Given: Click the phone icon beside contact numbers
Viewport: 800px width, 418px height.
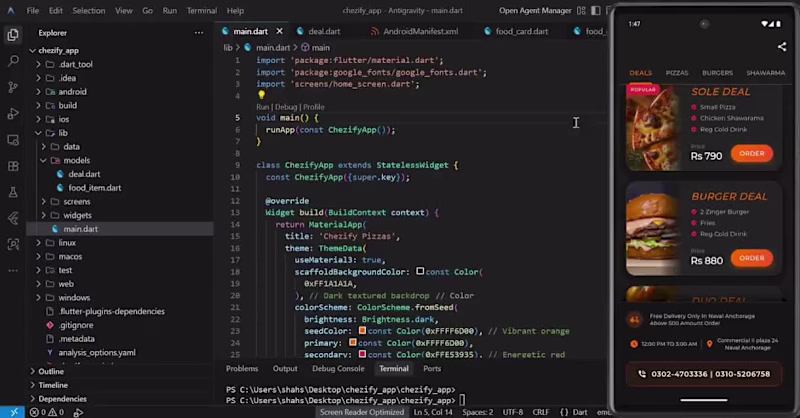Looking at the screenshot, I should click(642, 374).
